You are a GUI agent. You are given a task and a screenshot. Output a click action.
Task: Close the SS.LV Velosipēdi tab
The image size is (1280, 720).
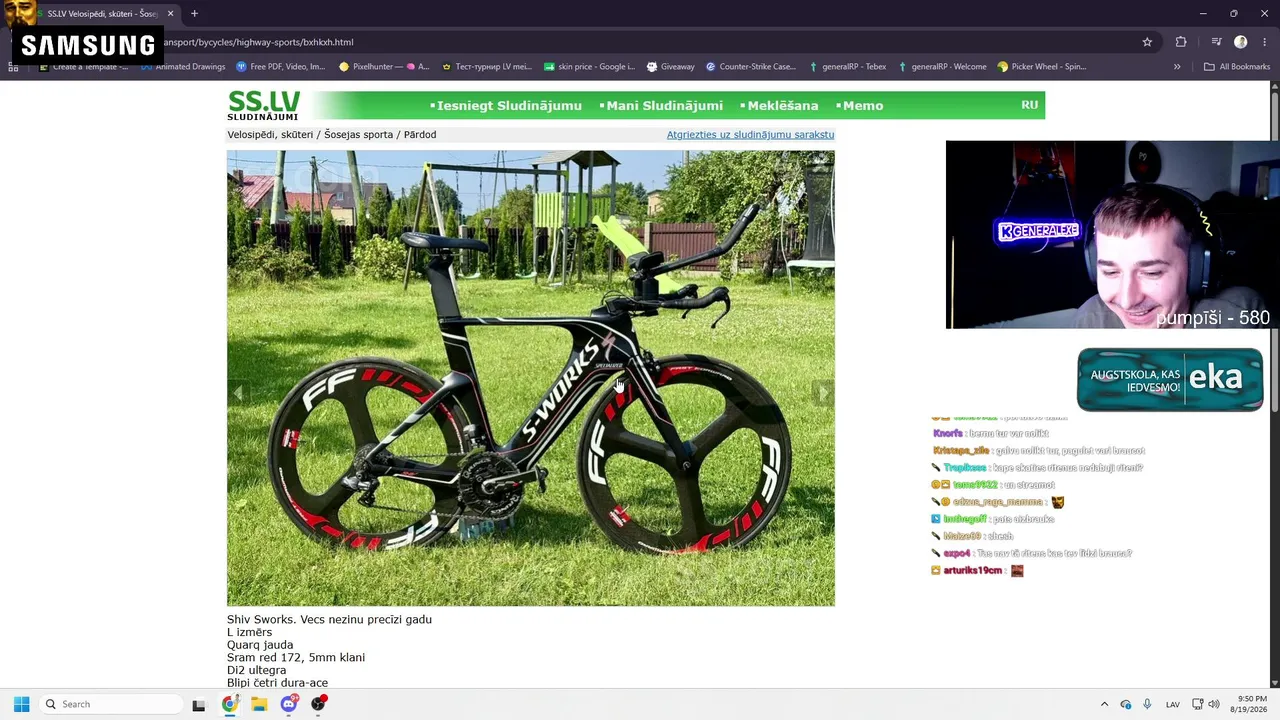tap(170, 14)
